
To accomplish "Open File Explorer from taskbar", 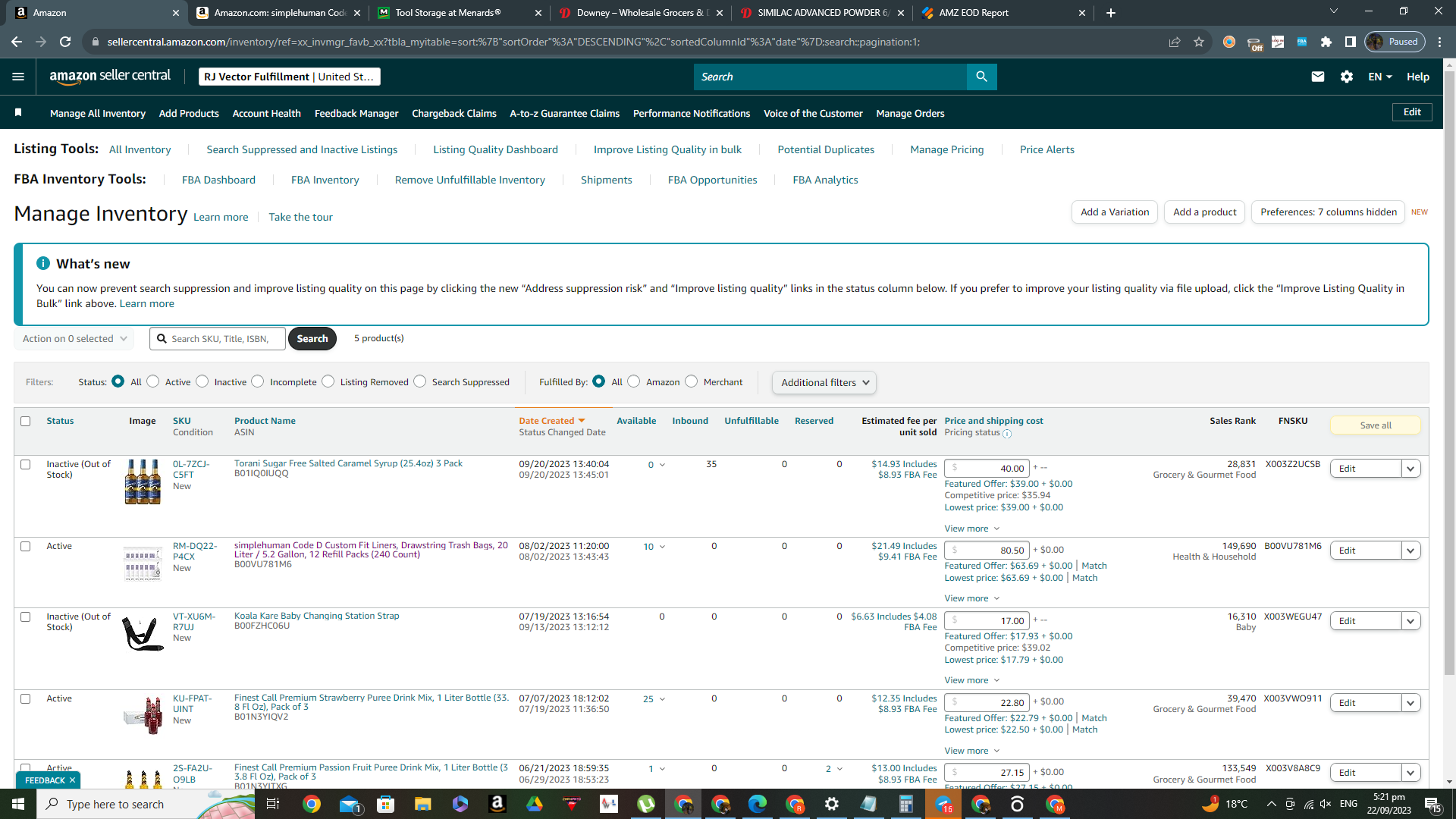I will click(x=422, y=804).
